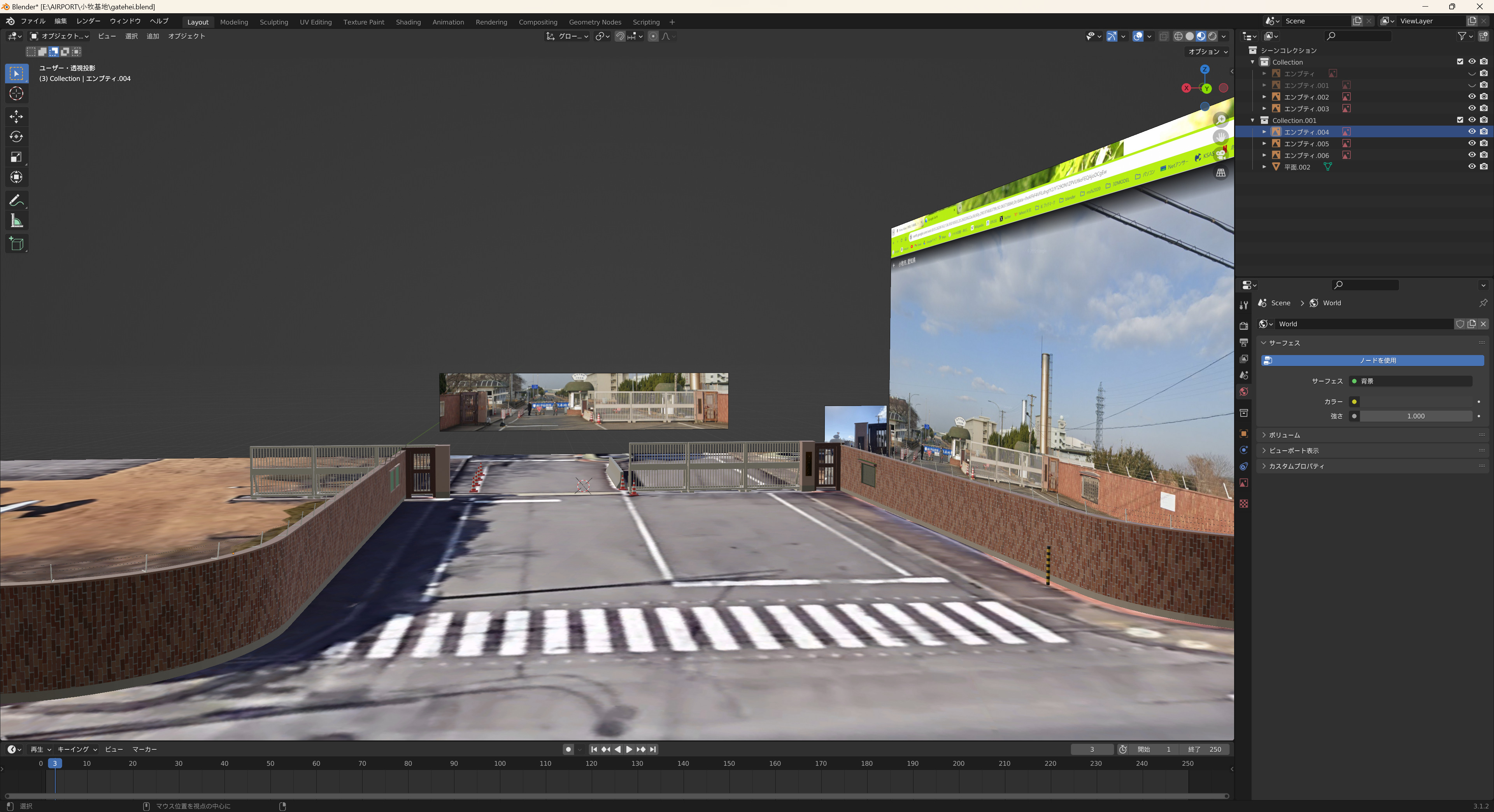Uncheck the Collection.001 exclude checkbox
The width and height of the screenshot is (1494, 812).
pos(1460,120)
